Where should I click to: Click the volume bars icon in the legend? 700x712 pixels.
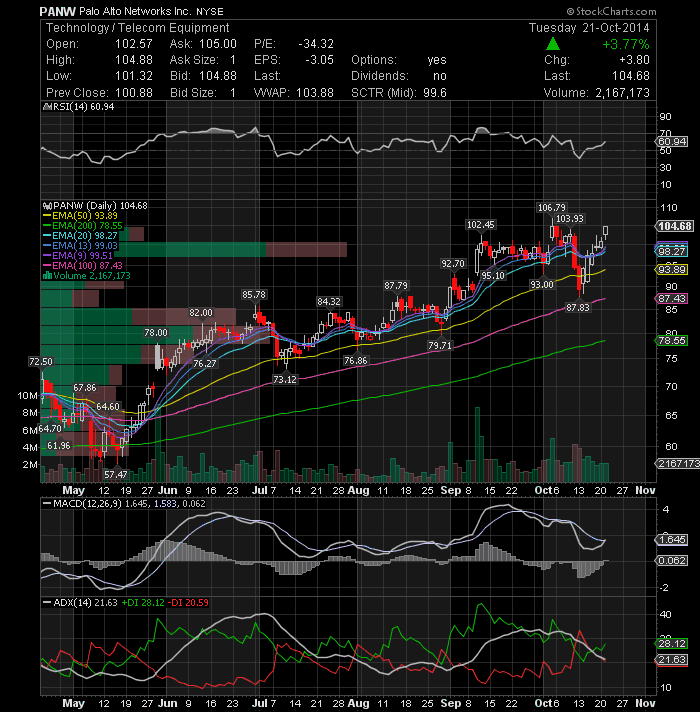point(47,276)
